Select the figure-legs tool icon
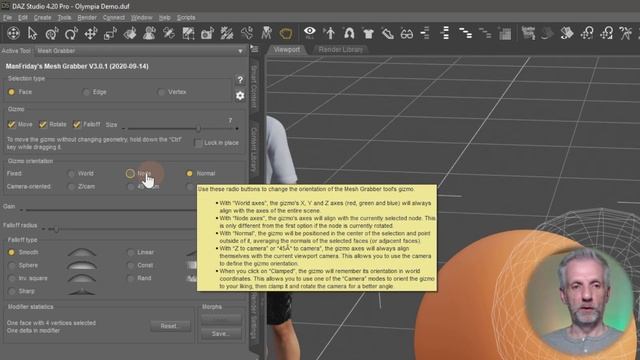The image size is (640, 360). tap(267, 33)
